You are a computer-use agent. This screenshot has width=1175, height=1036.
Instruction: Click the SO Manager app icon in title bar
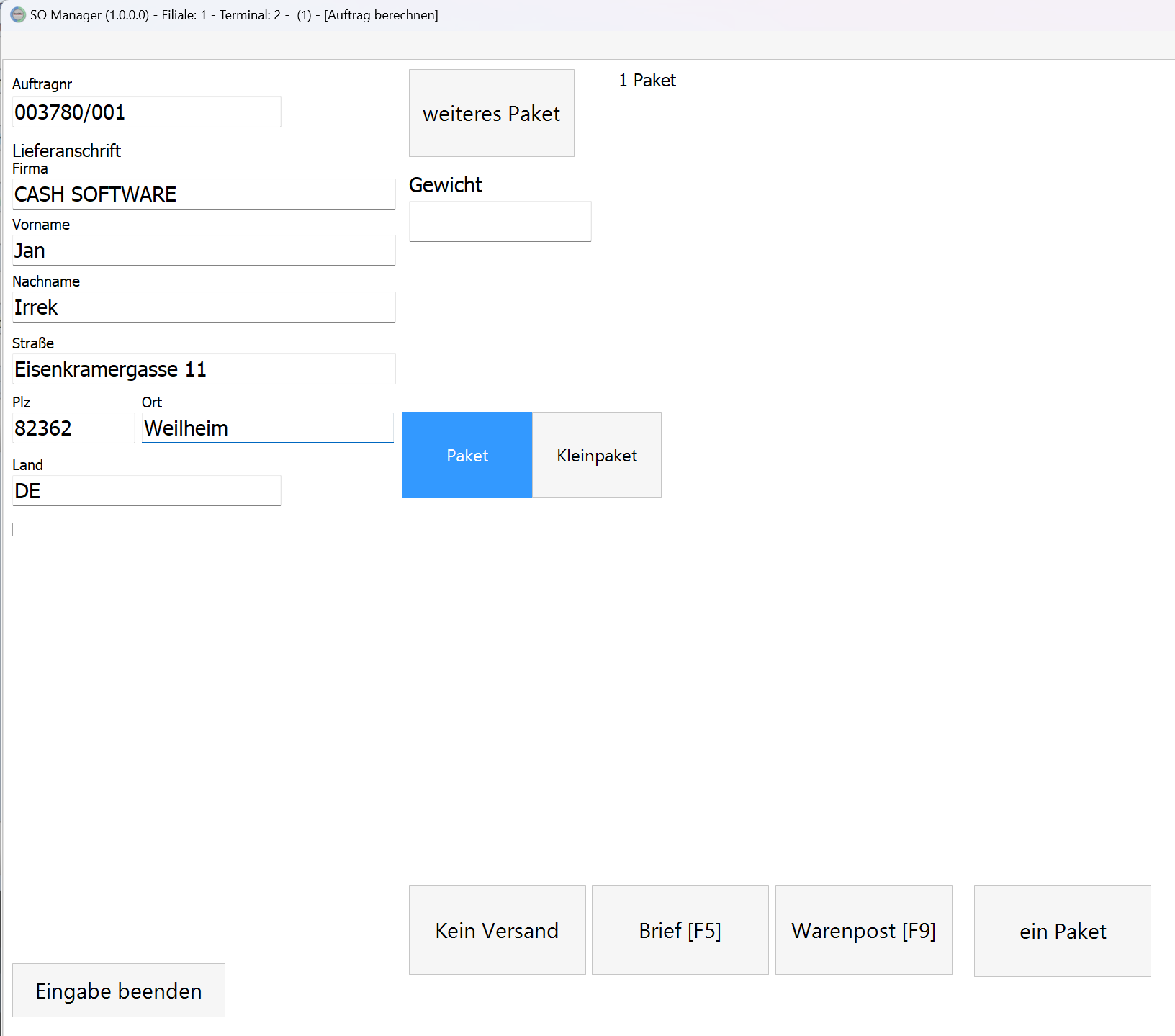click(17, 15)
